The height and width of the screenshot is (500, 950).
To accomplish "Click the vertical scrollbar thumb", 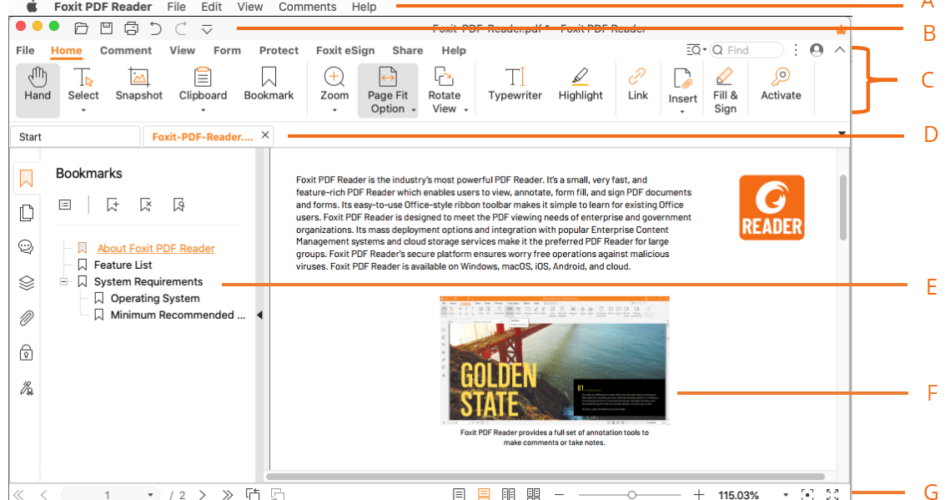I will click(x=843, y=207).
